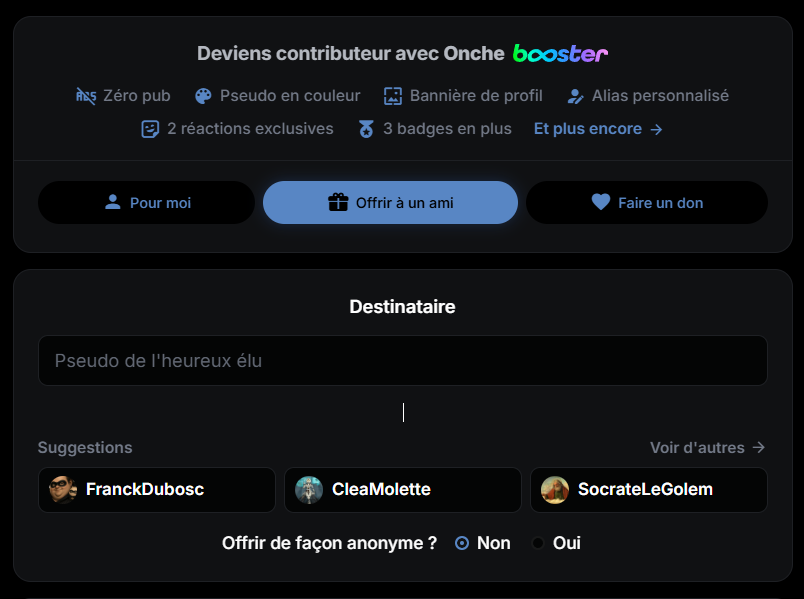This screenshot has width=804, height=599.
Task: Click SocrateLeGolem's avatar thumbnail
Action: point(555,490)
